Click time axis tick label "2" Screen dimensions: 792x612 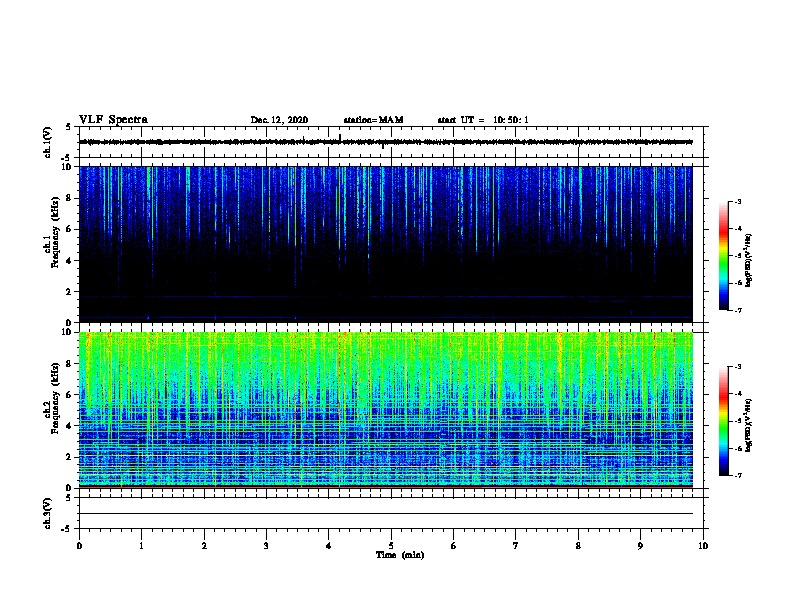[x=204, y=545]
